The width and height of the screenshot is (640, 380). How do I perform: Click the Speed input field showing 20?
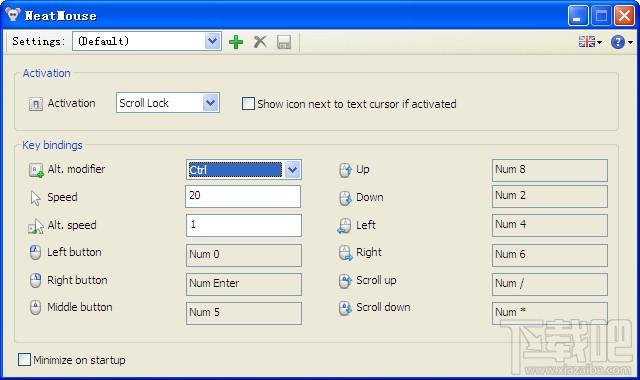click(x=243, y=196)
